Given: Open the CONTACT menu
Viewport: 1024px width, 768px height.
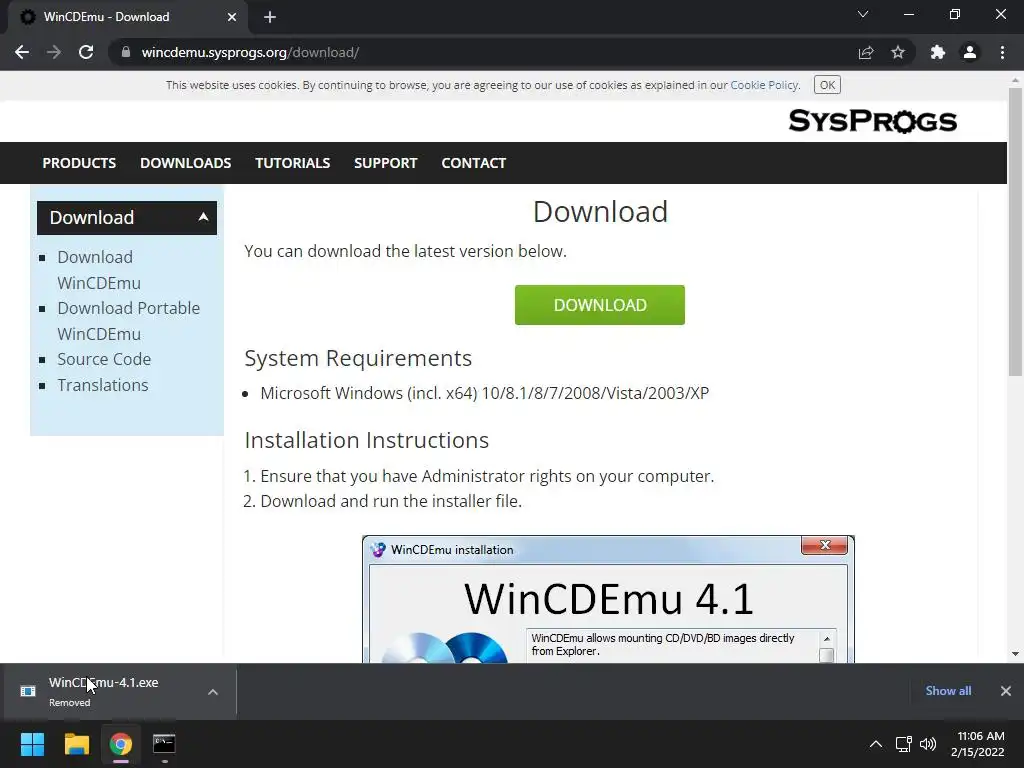Looking at the screenshot, I should 473,163.
